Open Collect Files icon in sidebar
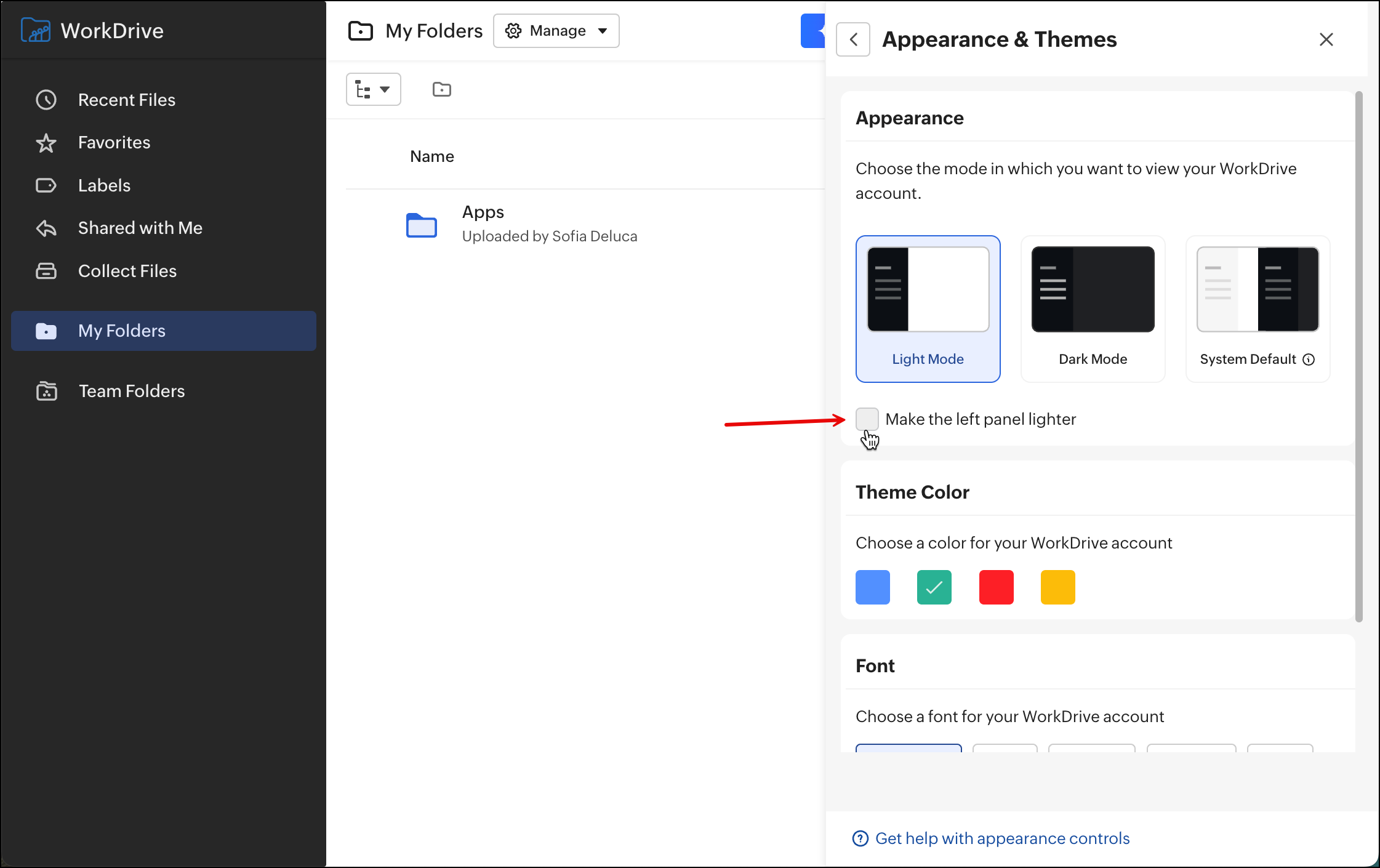 pyautogui.click(x=46, y=271)
